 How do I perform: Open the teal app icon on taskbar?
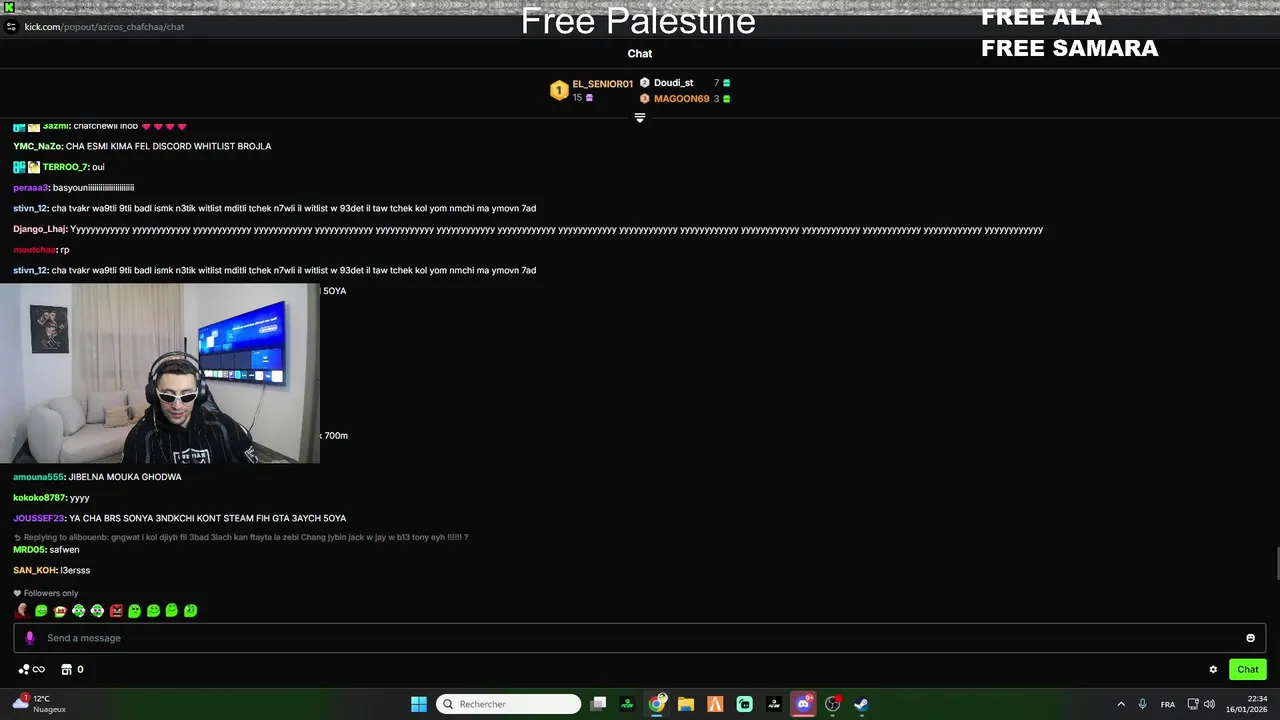point(744,704)
